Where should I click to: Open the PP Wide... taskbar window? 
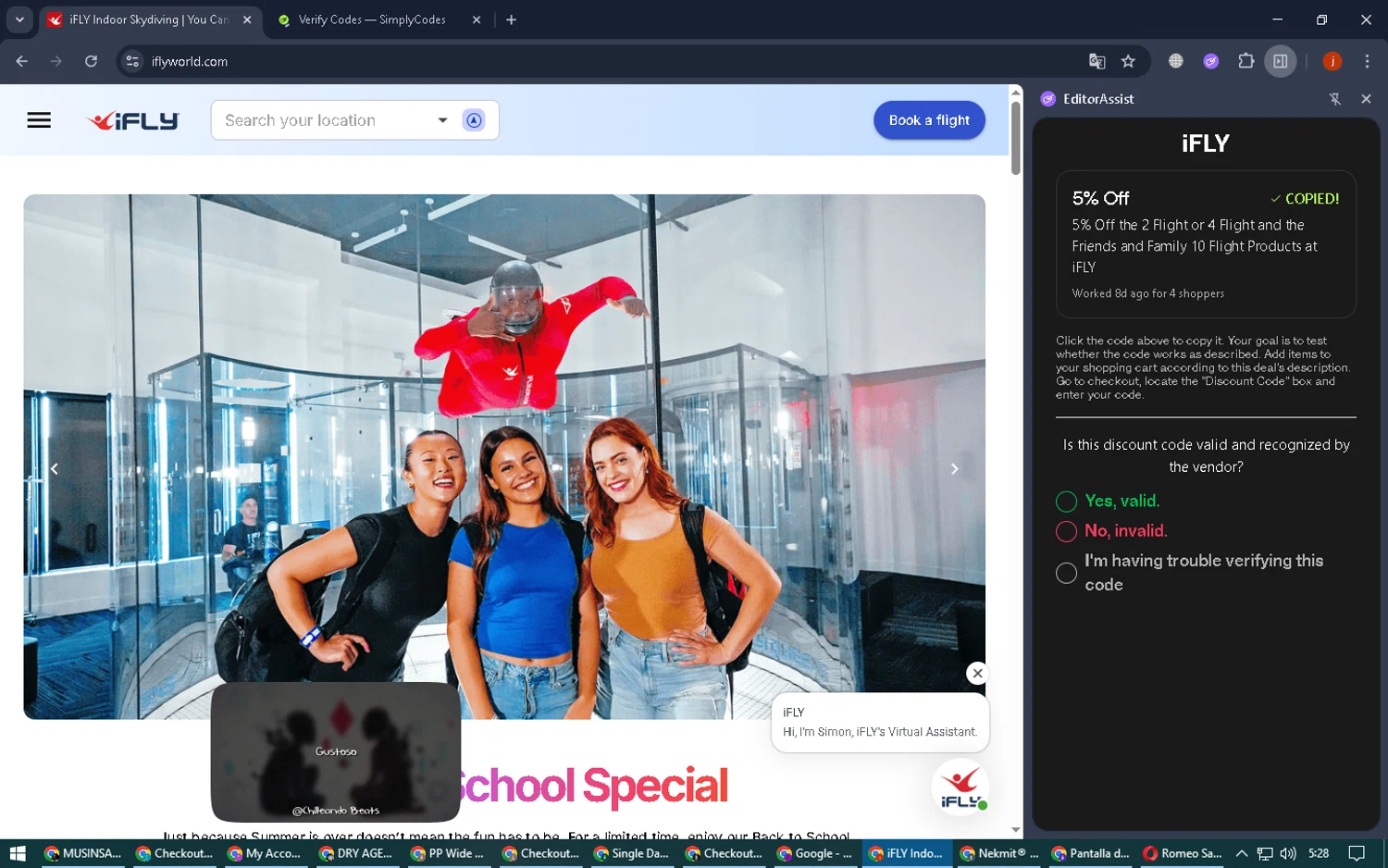click(448, 853)
